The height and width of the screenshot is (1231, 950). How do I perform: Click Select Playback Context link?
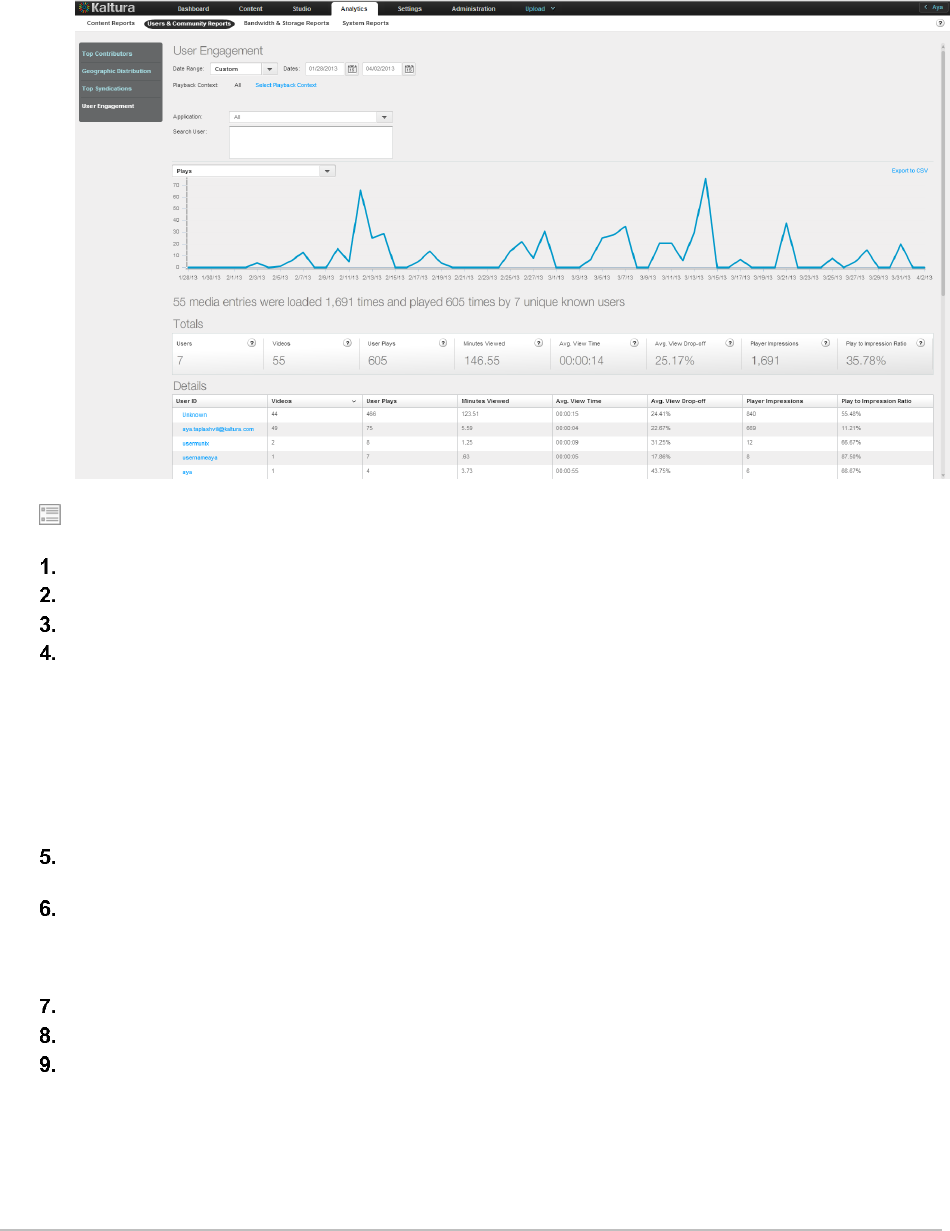(286, 85)
